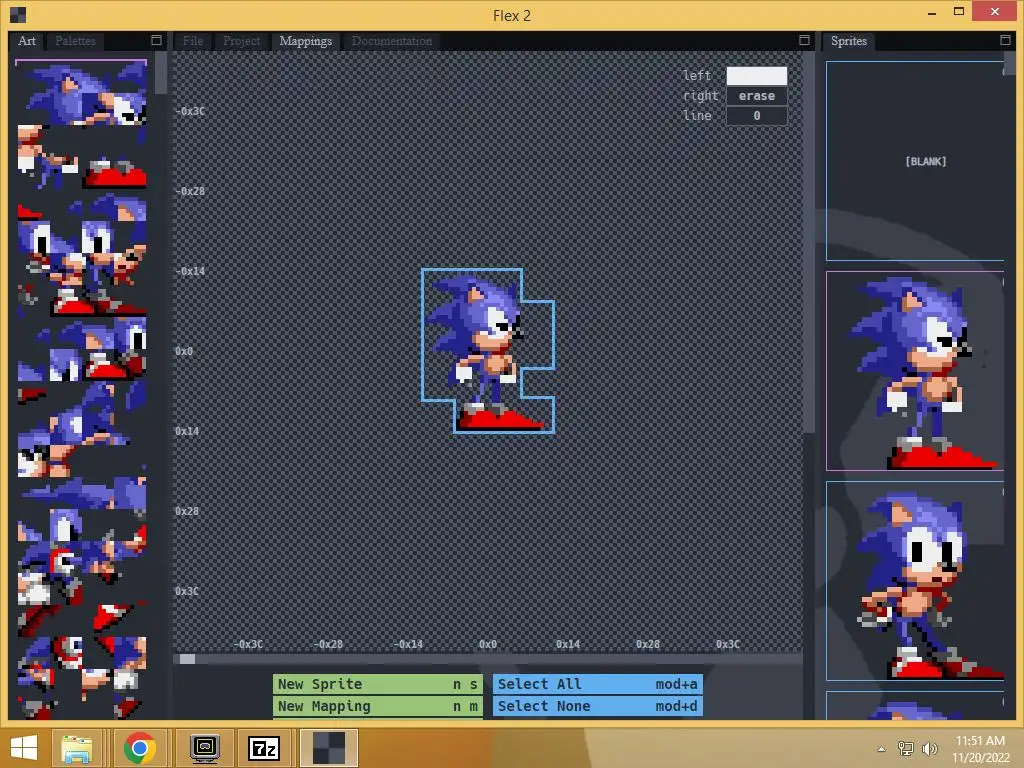Maximize the Art panel with its square icon
Screen dimensions: 1024x768
(157, 40)
